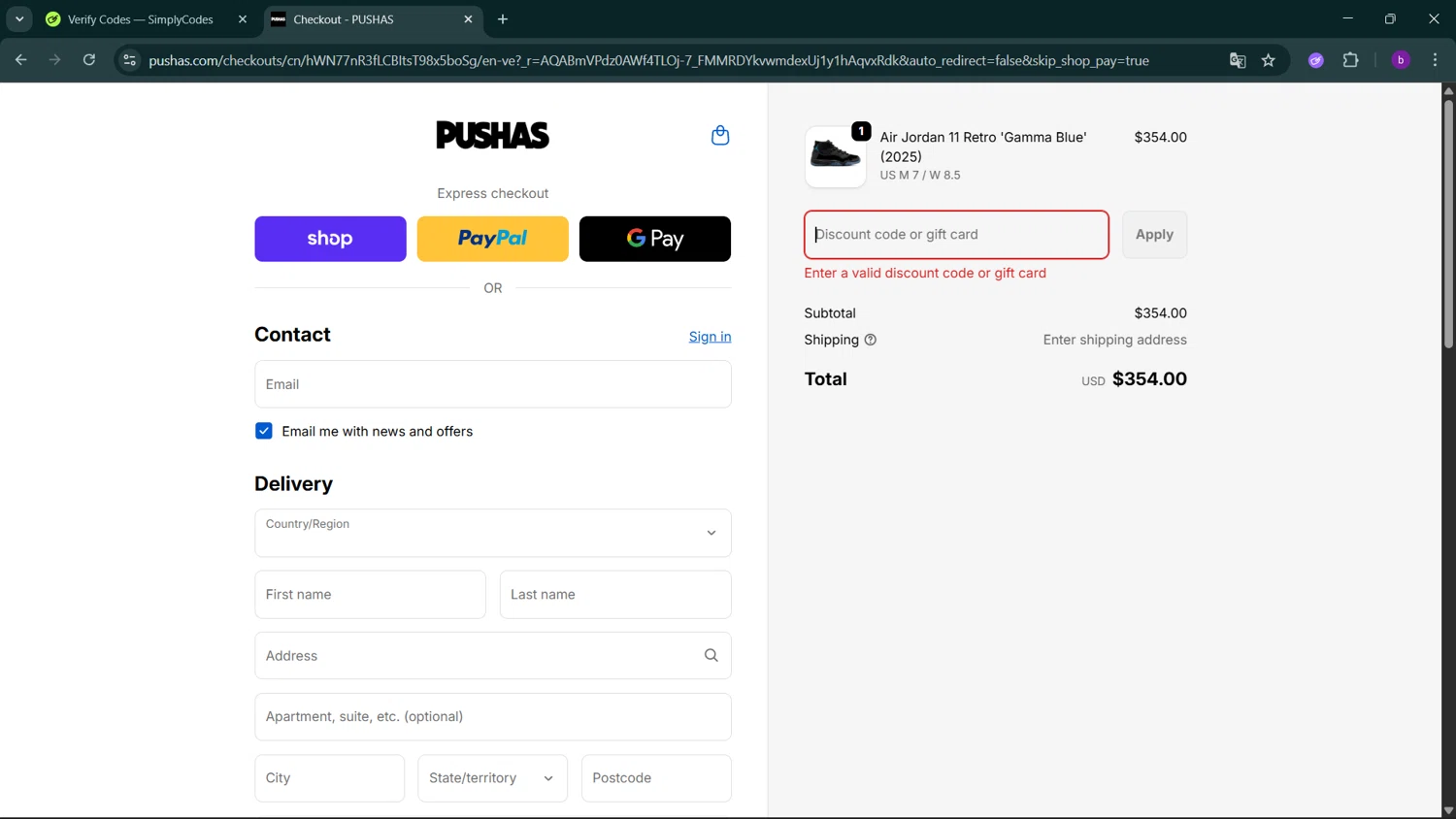Click the Apartment, suite field

tap(493, 717)
